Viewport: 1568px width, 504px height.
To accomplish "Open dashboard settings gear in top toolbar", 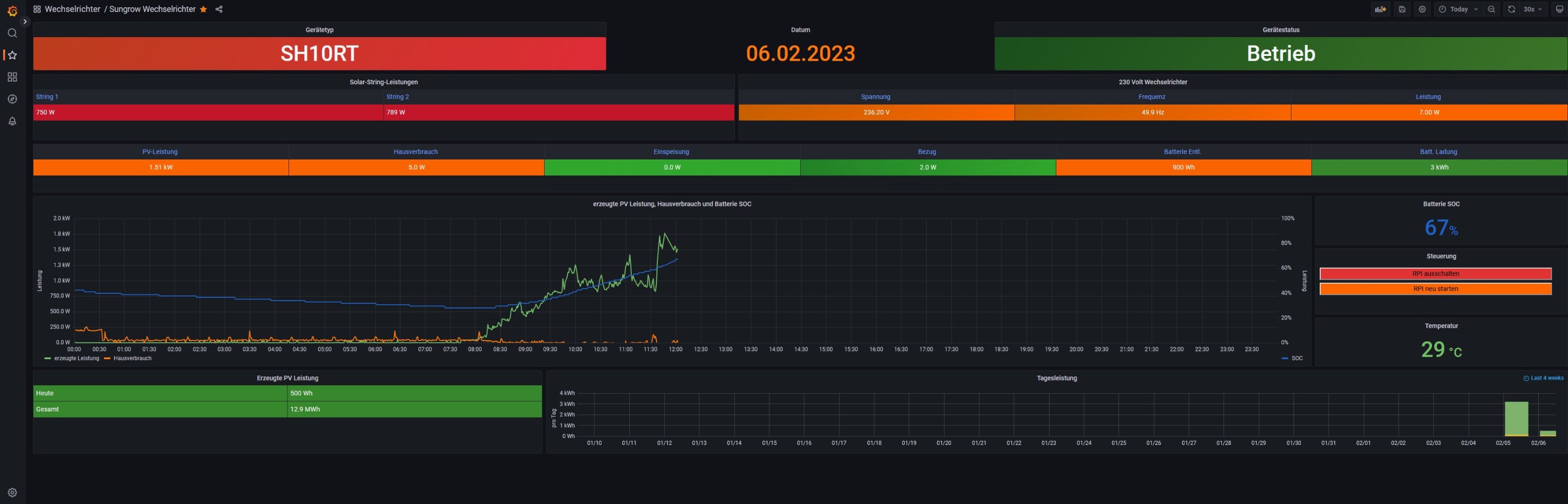I will (1422, 9).
